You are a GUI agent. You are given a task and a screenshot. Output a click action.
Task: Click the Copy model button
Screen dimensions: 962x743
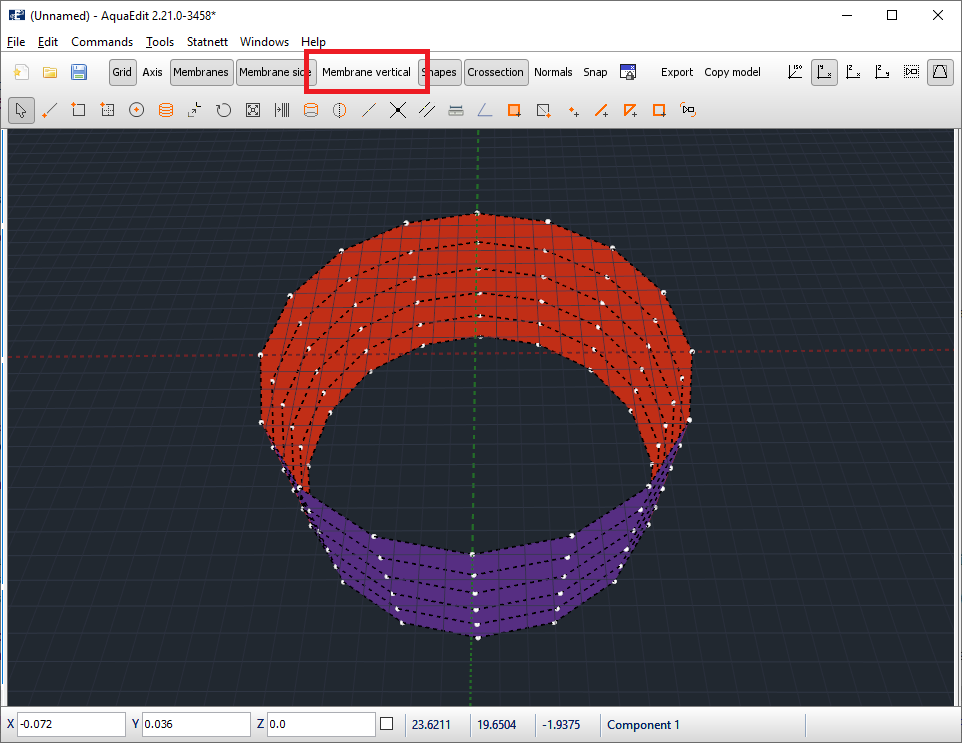coord(732,72)
